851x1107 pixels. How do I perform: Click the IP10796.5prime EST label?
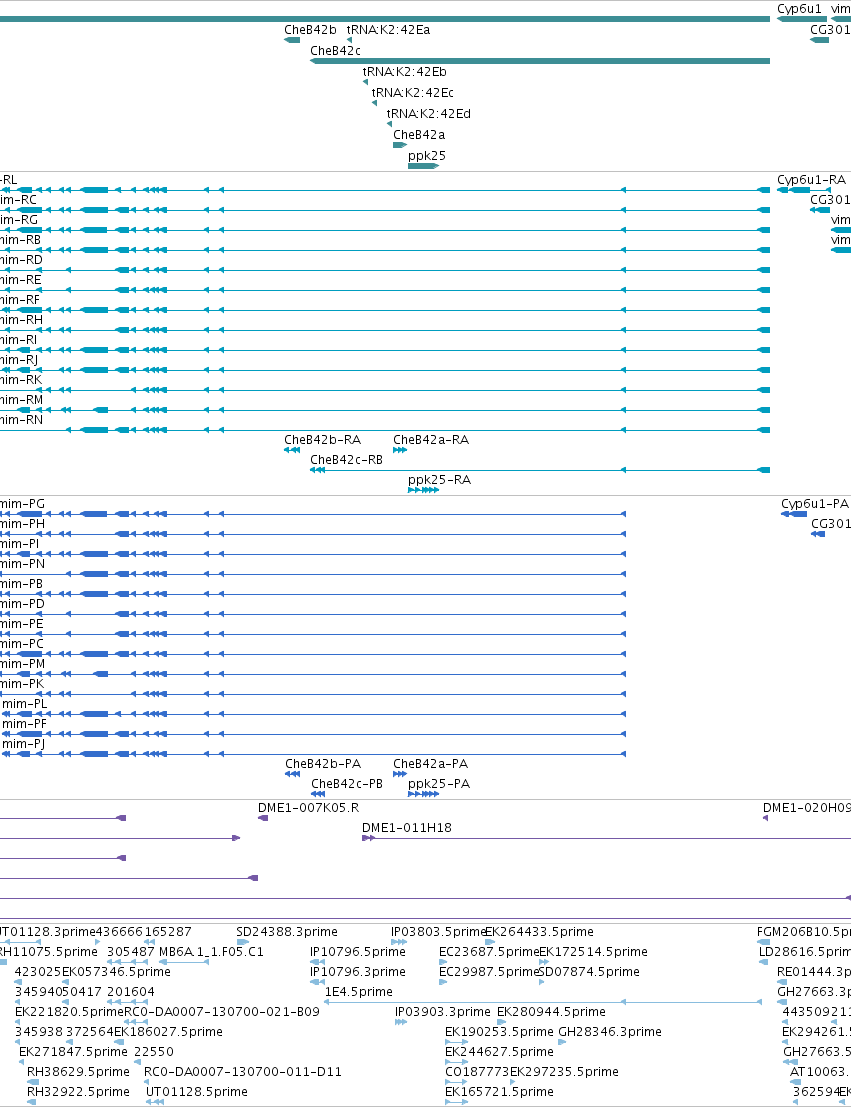(x=358, y=952)
